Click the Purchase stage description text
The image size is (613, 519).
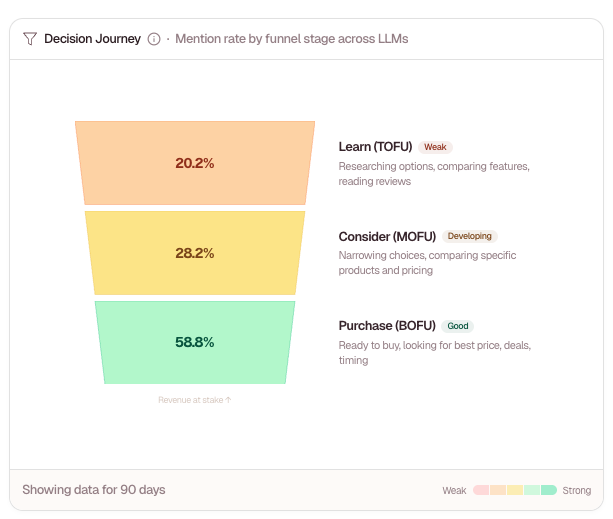coord(434,352)
